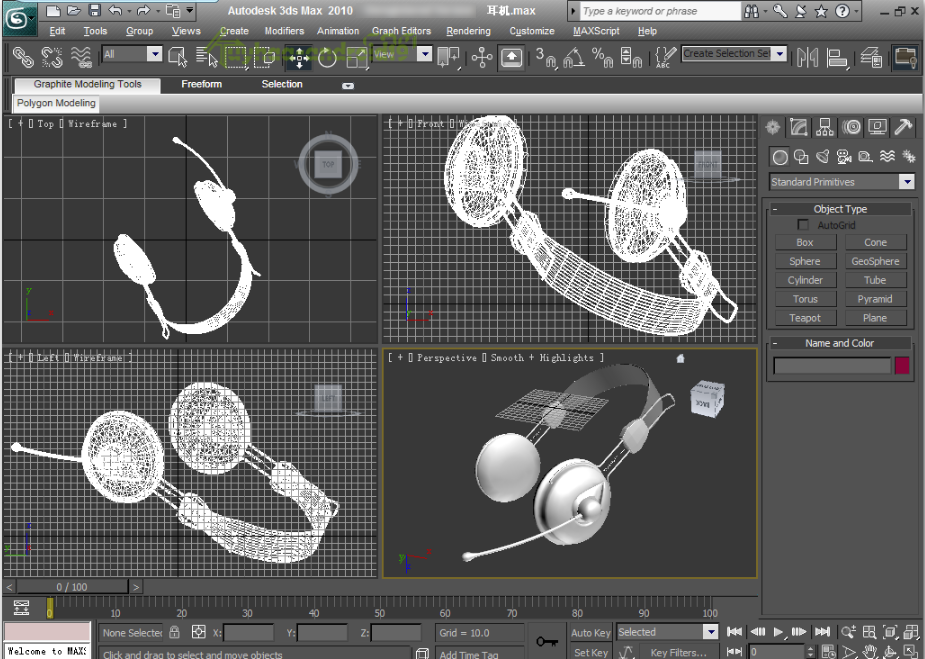
Task: Switch to the ribbon Selection tab
Action: click(x=282, y=84)
